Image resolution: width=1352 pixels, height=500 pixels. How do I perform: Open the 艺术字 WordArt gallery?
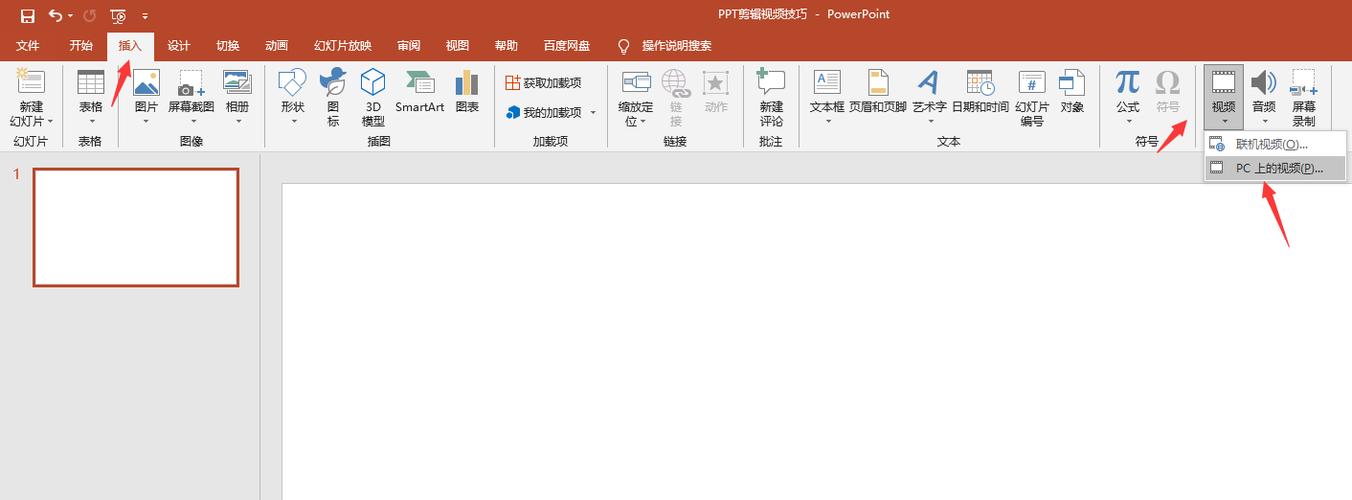(x=929, y=97)
